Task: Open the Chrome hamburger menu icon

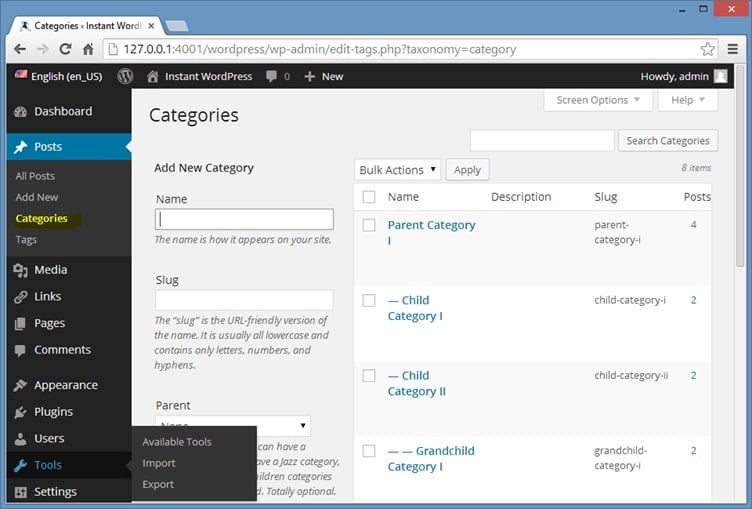Action: 732,49
